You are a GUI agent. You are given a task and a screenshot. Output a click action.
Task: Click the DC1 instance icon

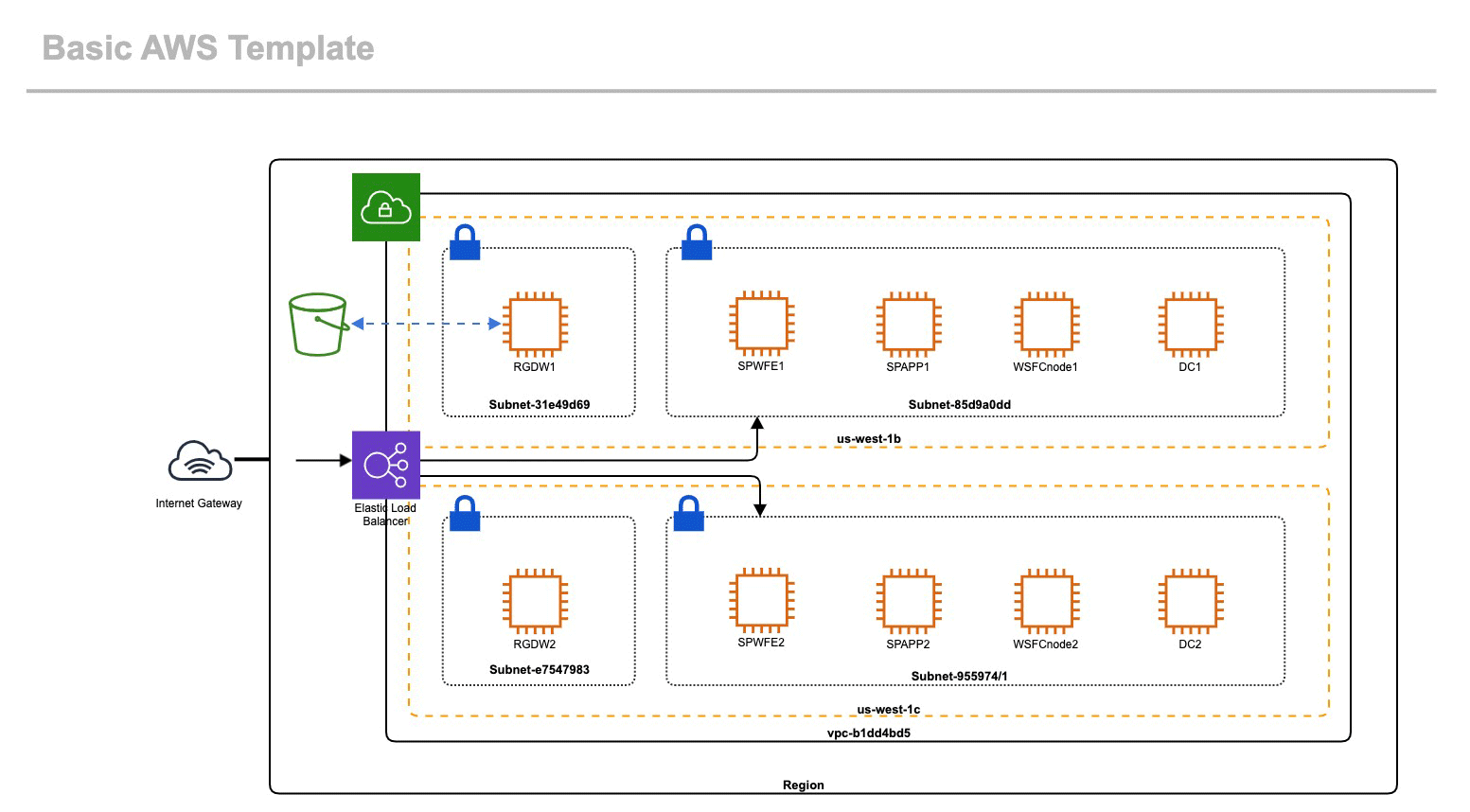[x=1191, y=324]
